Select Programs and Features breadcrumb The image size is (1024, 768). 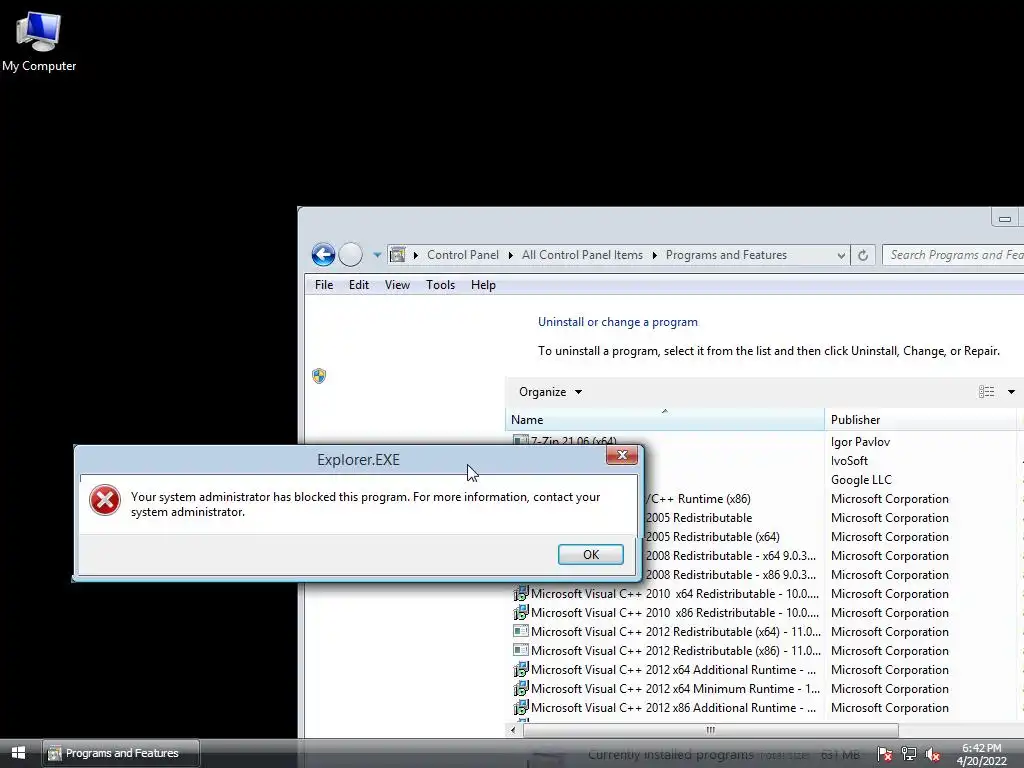click(726, 255)
